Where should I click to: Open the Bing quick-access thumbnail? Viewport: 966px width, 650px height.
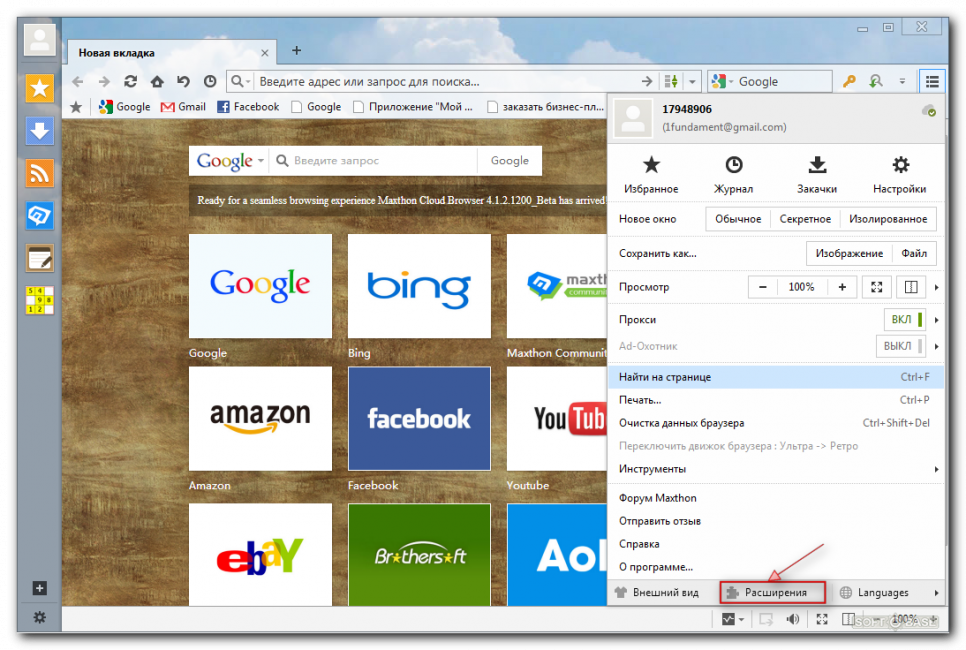[x=419, y=286]
